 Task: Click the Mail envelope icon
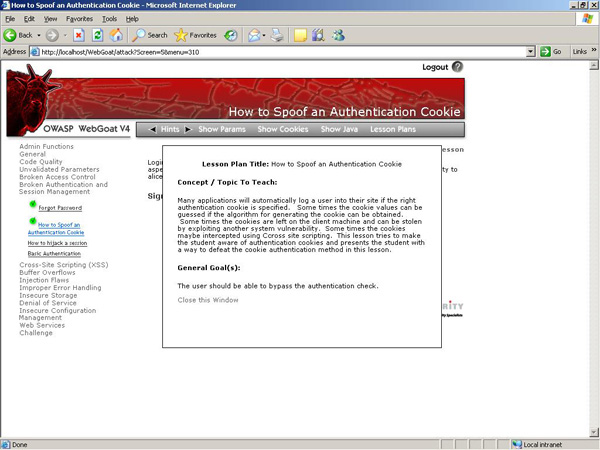coord(254,35)
